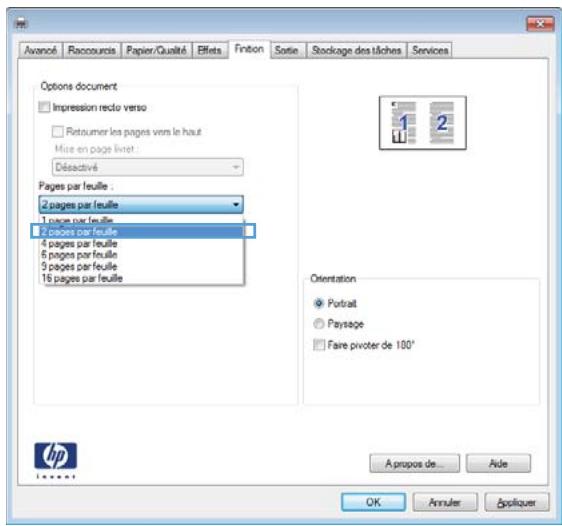Viewport: 562px width, 526px height.
Task: Select the Paysage orientation radio button
Action: (x=318, y=324)
